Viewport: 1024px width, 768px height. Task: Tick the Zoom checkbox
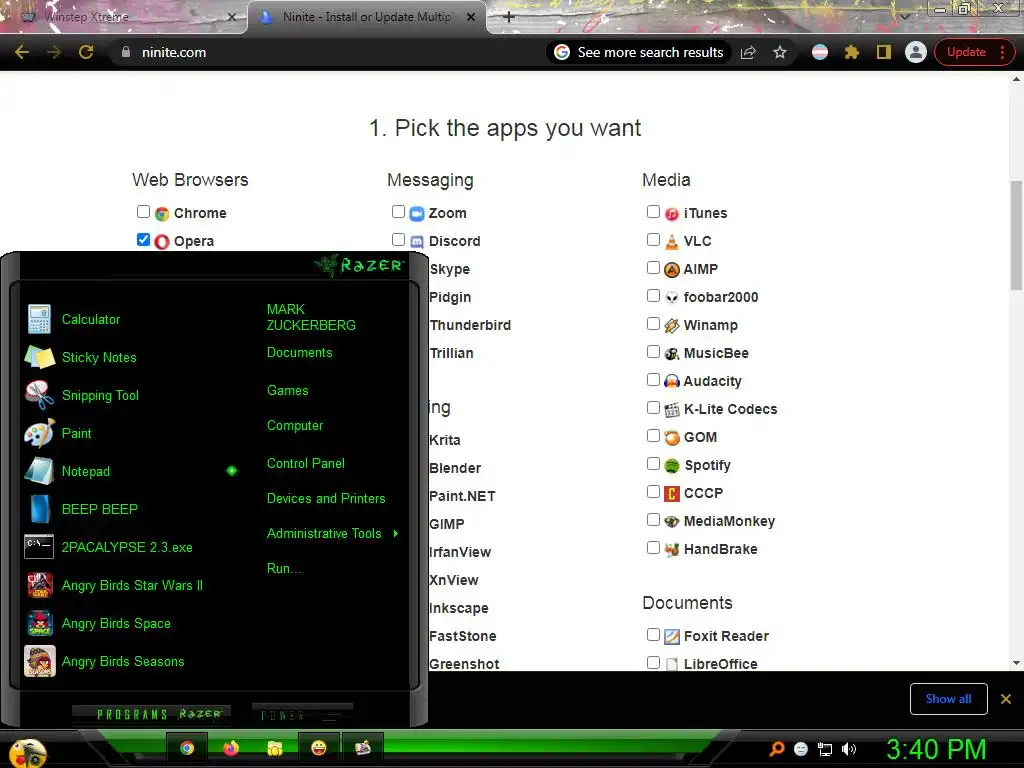[398, 212]
